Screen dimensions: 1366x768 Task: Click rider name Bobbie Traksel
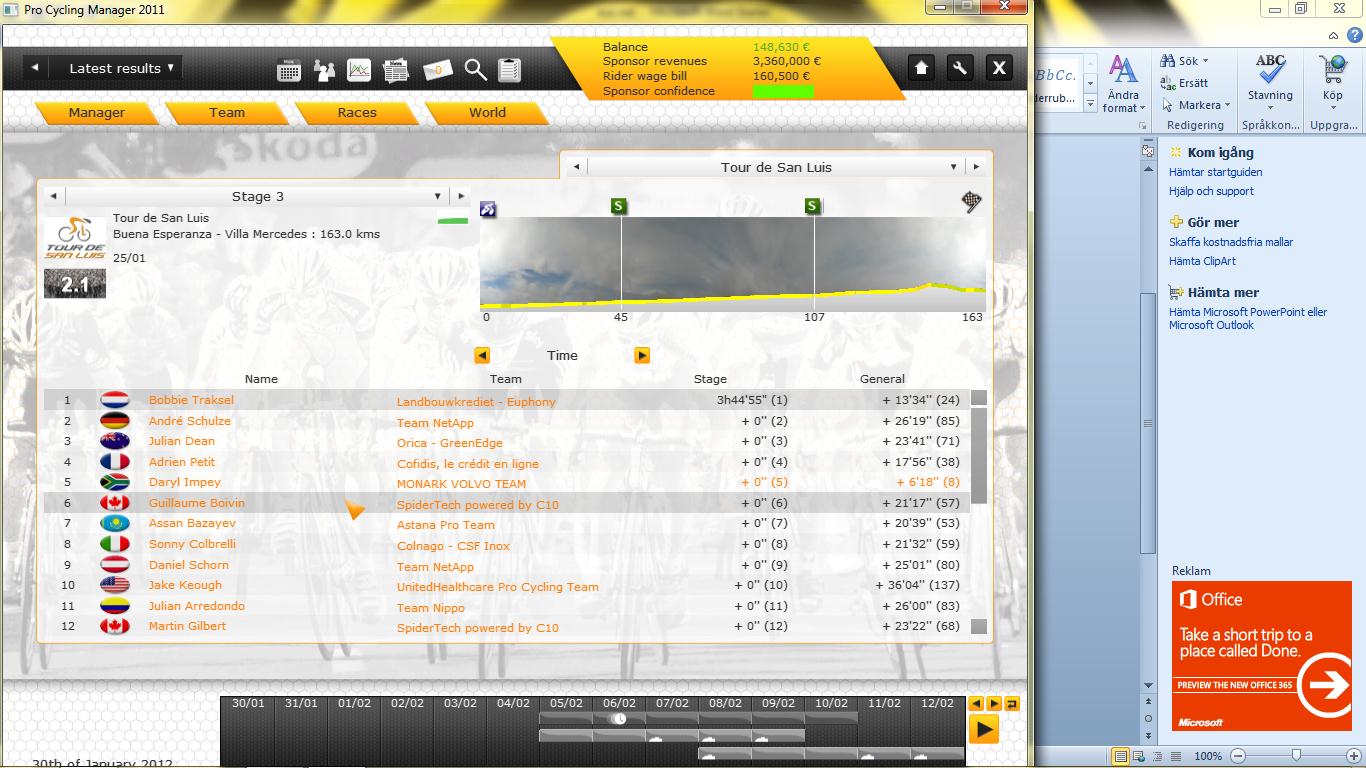[x=191, y=400]
